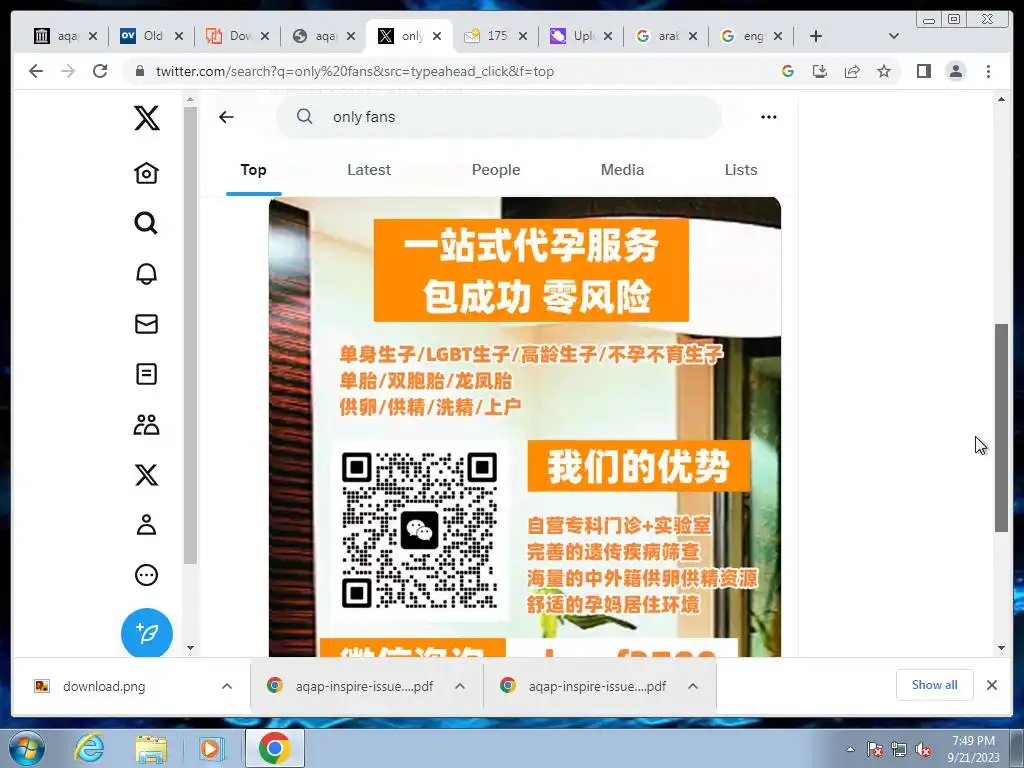Open the Lists icon in sidebar

click(146, 374)
